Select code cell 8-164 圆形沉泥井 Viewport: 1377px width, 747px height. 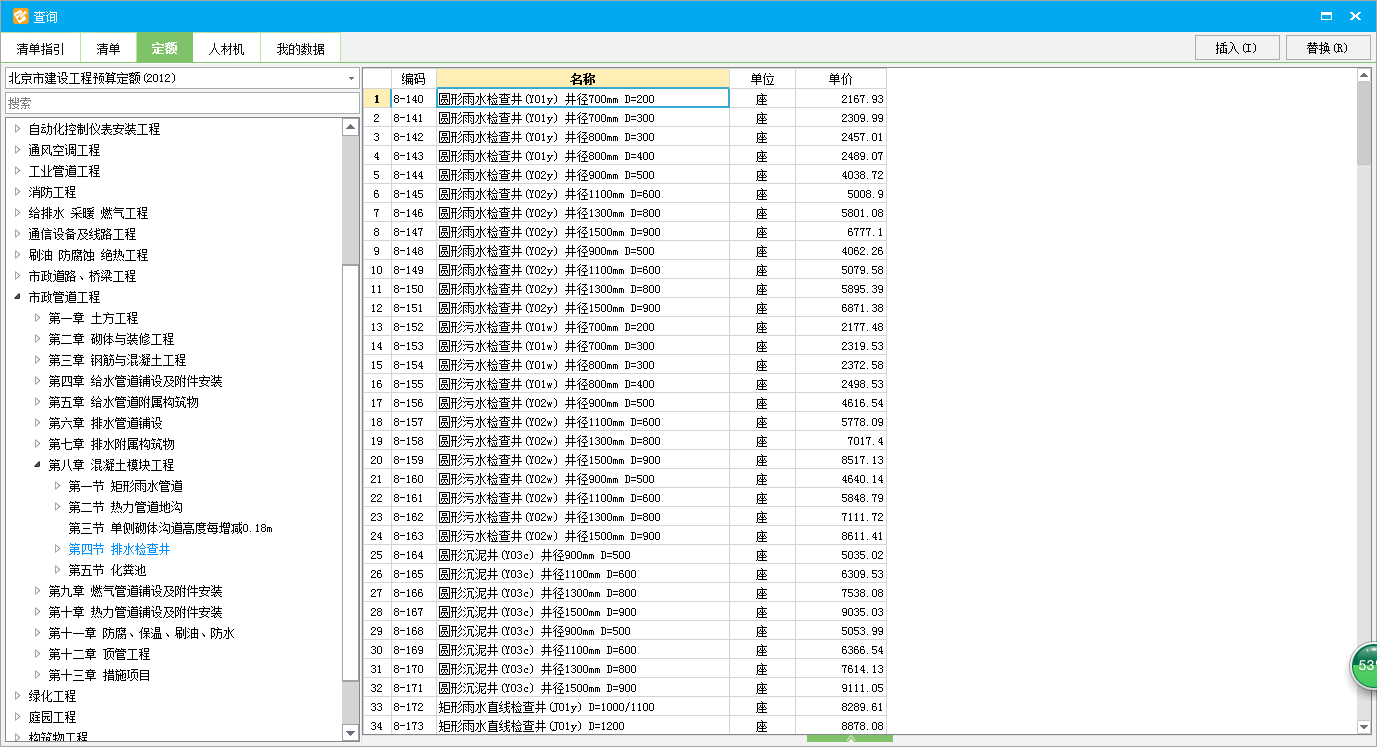(413, 555)
